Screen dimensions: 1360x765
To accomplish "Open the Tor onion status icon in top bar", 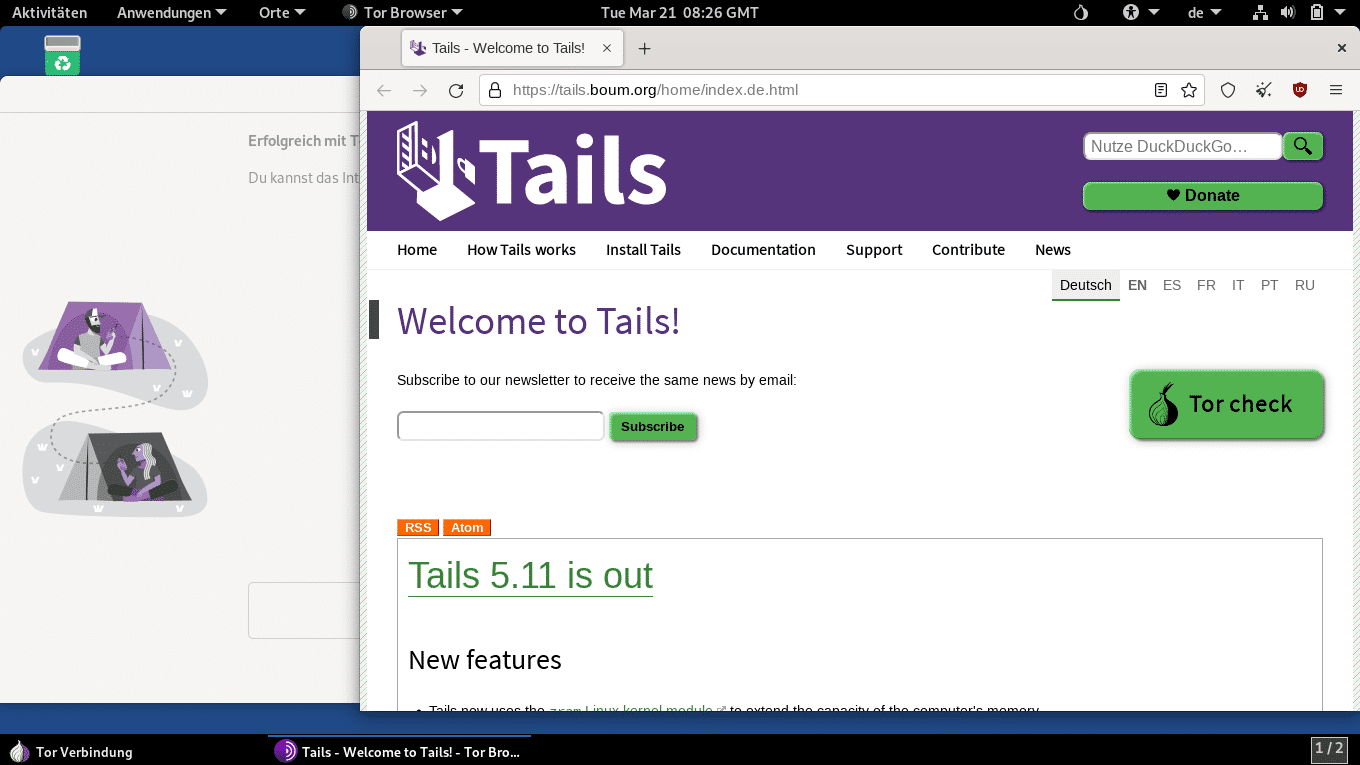I will (1080, 13).
